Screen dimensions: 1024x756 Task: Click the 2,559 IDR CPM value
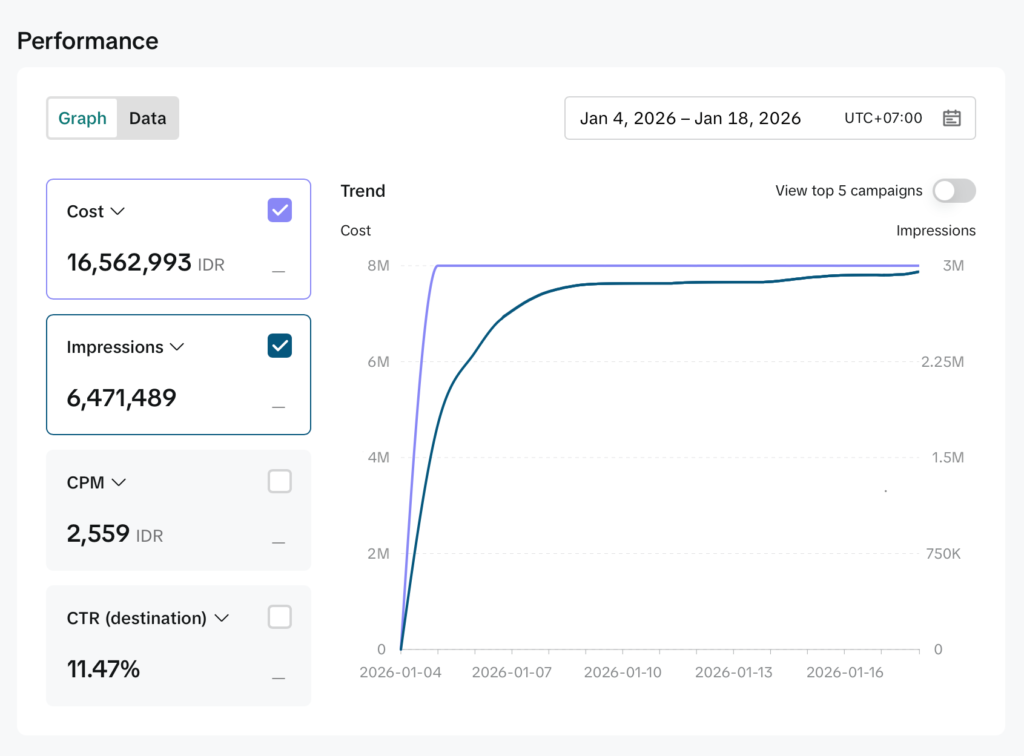click(x=98, y=534)
